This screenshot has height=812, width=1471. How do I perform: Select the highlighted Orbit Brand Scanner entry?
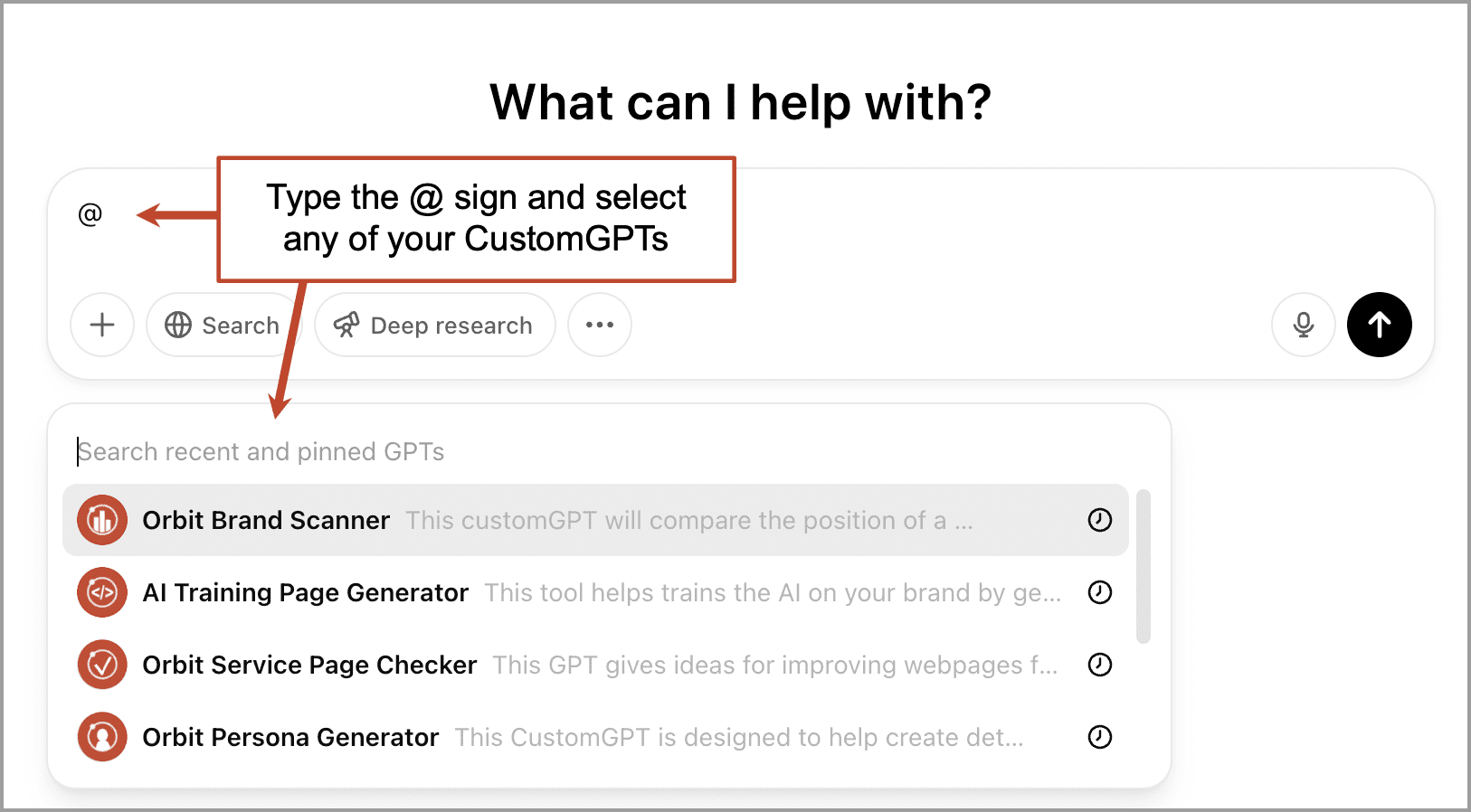click(265, 520)
